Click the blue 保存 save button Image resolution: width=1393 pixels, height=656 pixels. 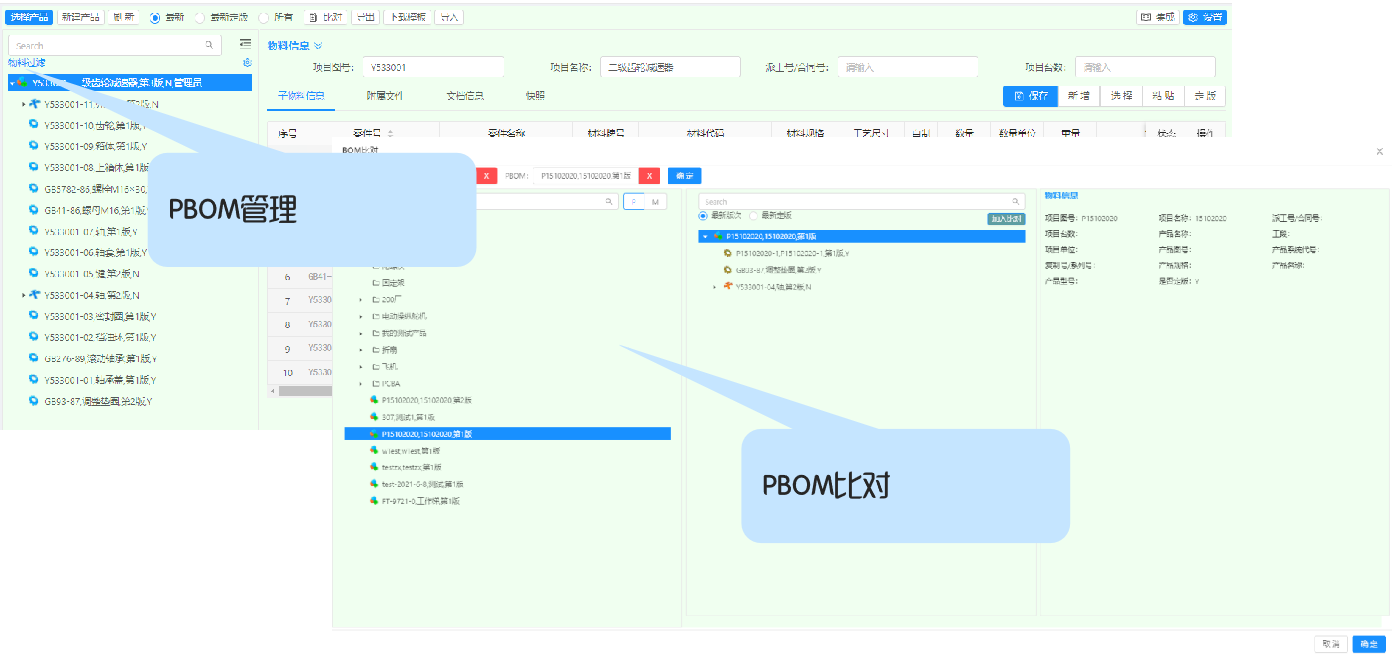click(1029, 96)
